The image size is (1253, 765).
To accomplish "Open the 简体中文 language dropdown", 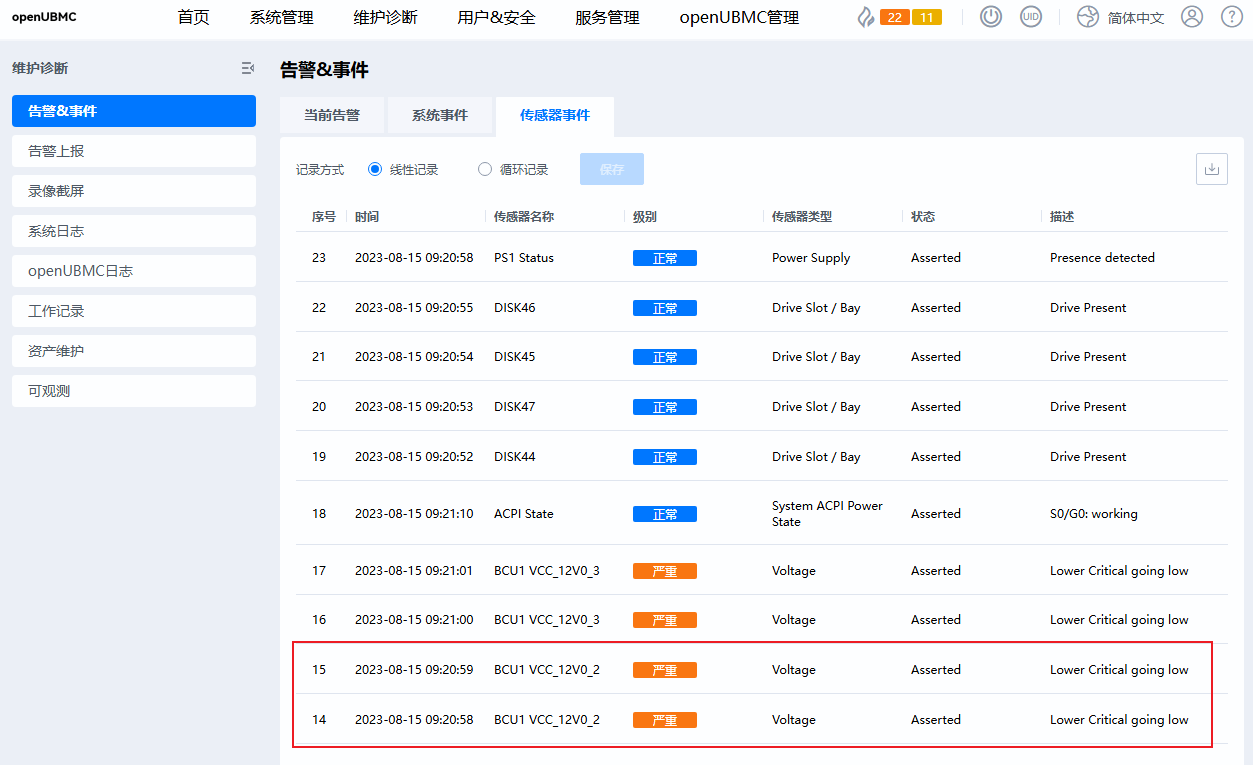I will coord(1135,18).
